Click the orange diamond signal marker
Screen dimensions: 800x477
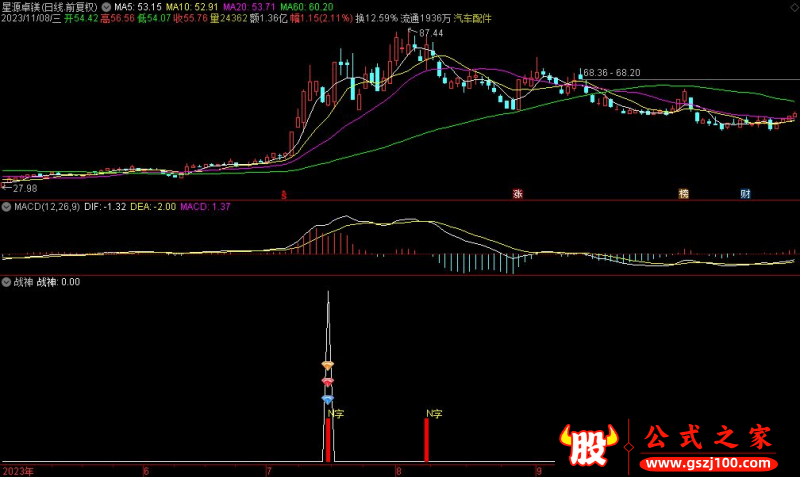(328, 365)
